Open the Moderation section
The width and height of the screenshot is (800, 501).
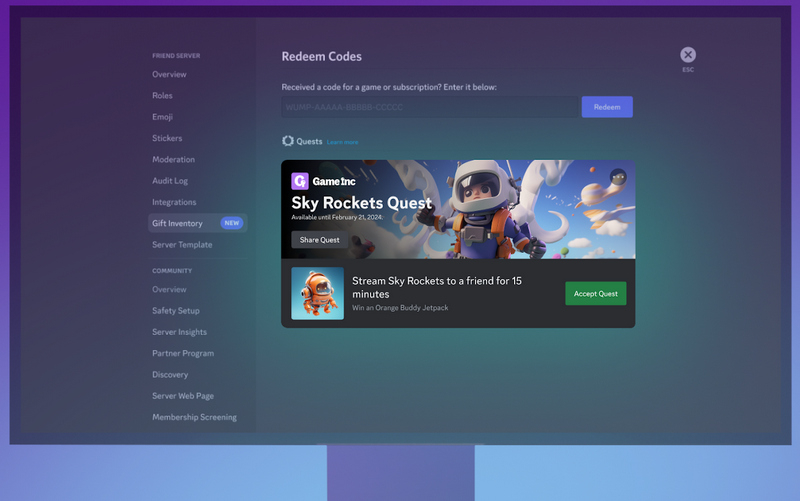[173, 160]
